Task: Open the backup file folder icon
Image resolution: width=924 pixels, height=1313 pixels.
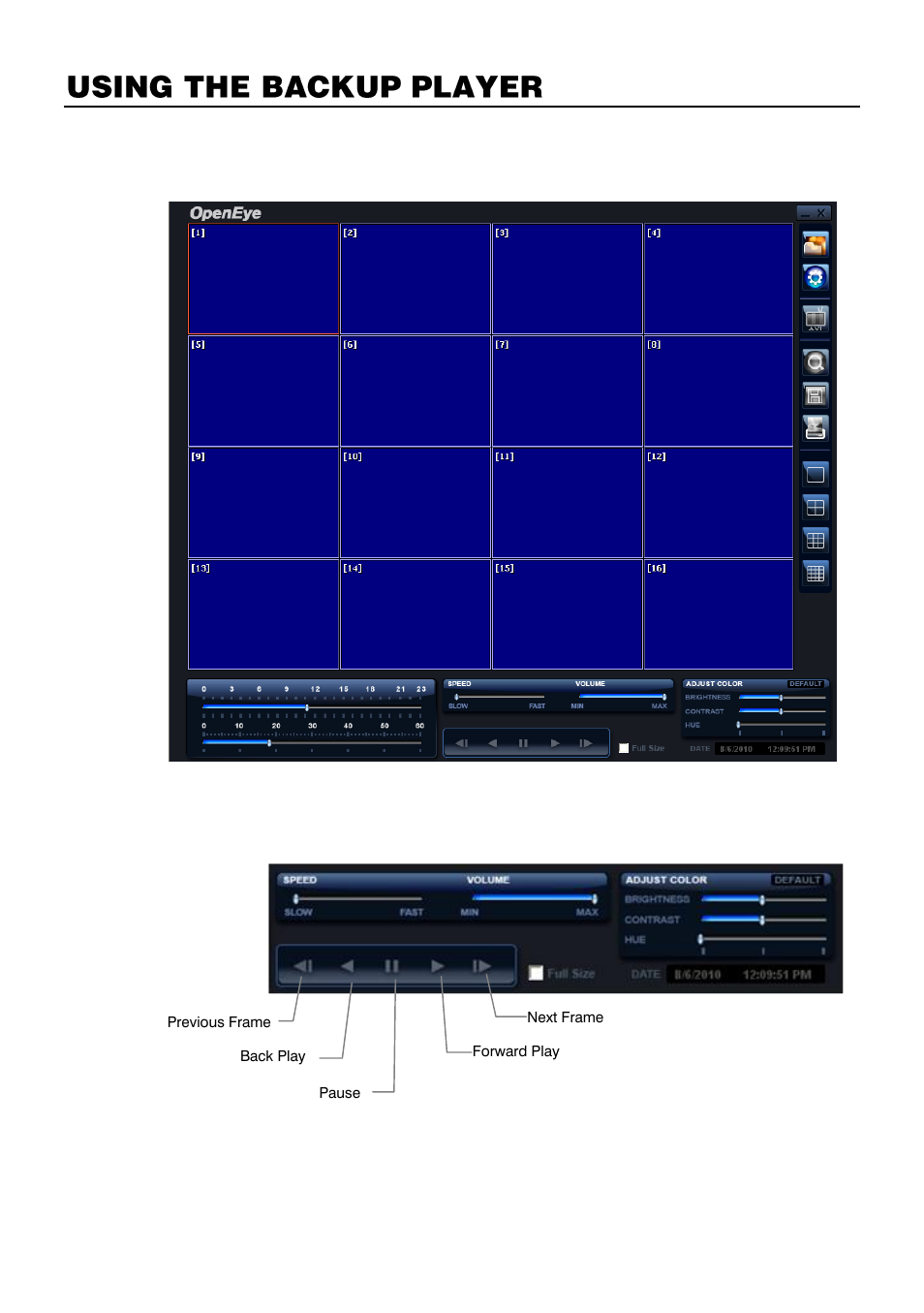Action: (816, 245)
